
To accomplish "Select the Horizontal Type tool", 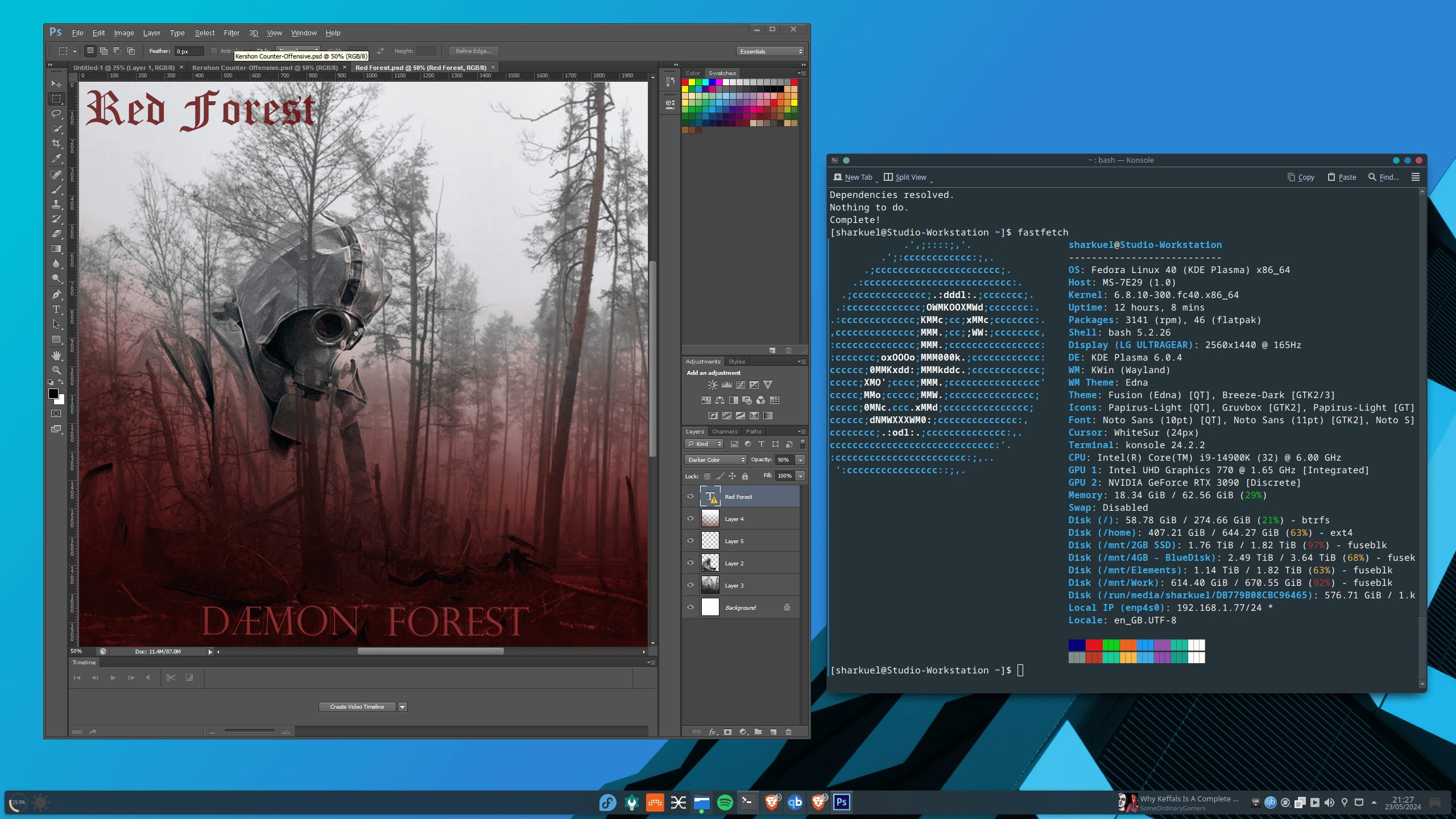I will [56, 309].
